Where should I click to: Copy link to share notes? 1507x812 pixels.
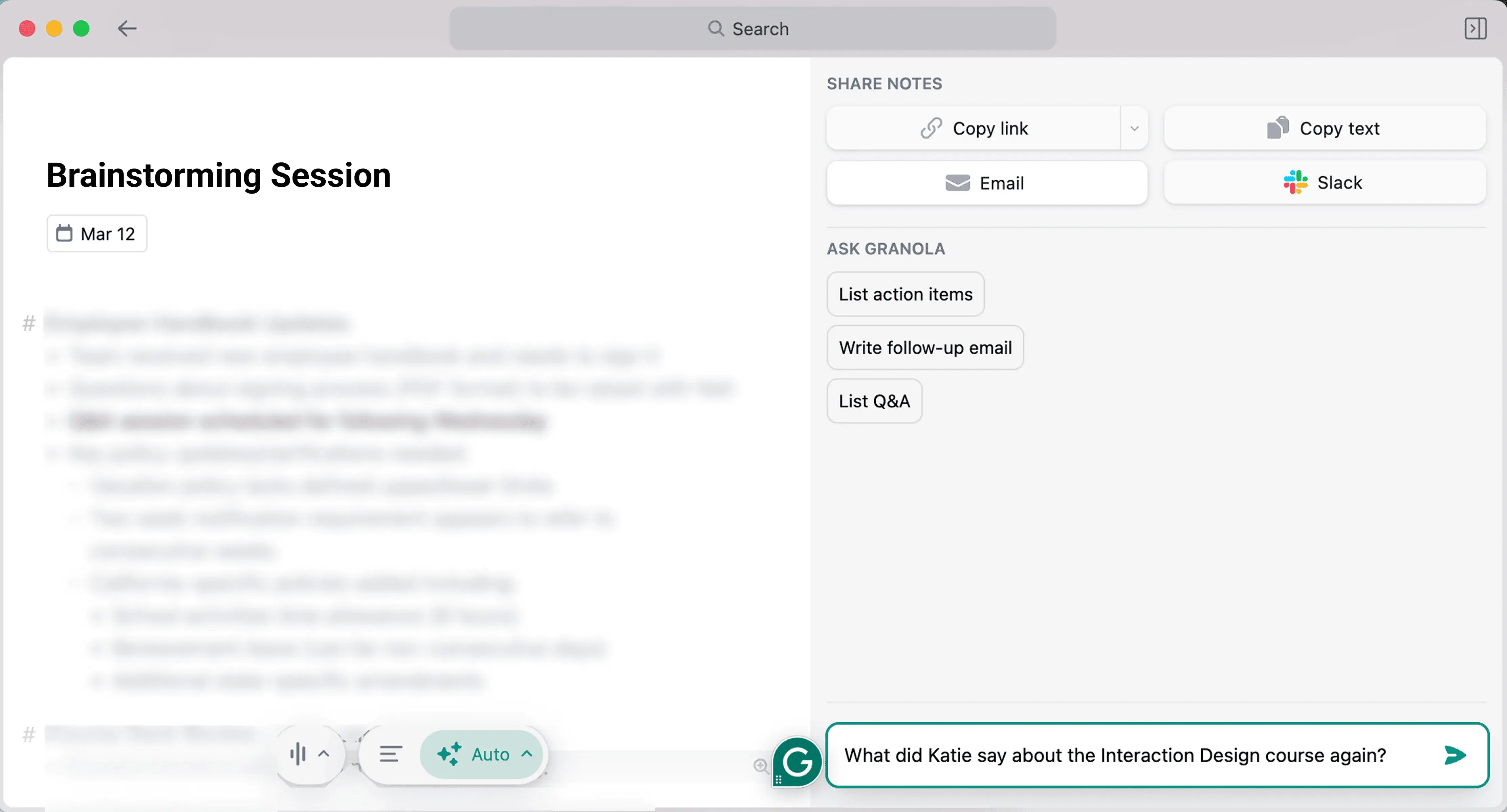click(x=974, y=128)
